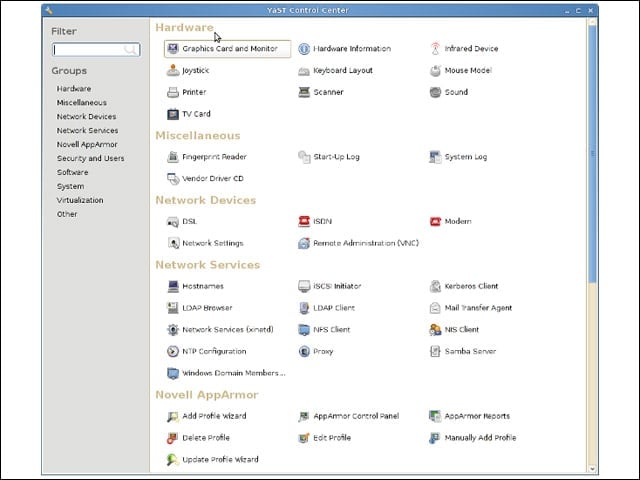The image size is (640, 480).
Task: Open Remote Administration (VNC) icon
Action: tap(304, 243)
